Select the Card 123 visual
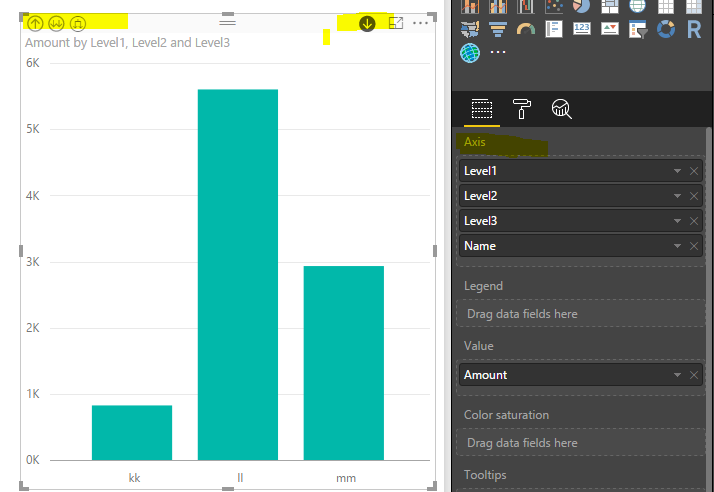The height and width of the screenshot is (492, 714). 581,29
